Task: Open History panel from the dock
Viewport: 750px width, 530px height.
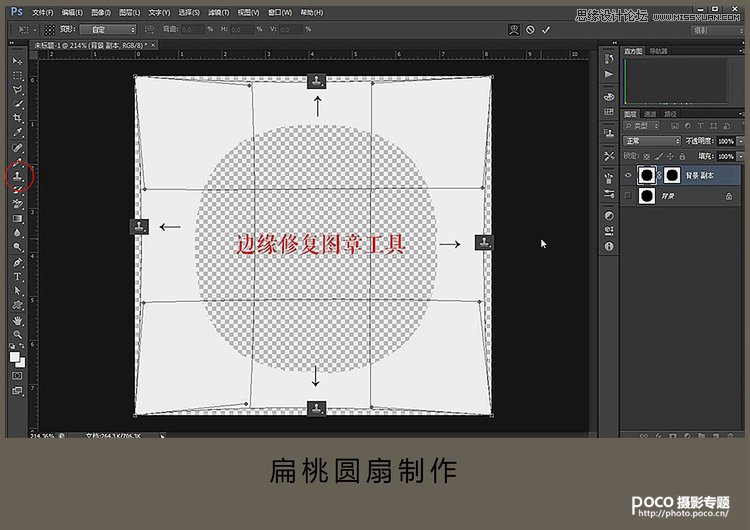Action: (x=609, y=59)
